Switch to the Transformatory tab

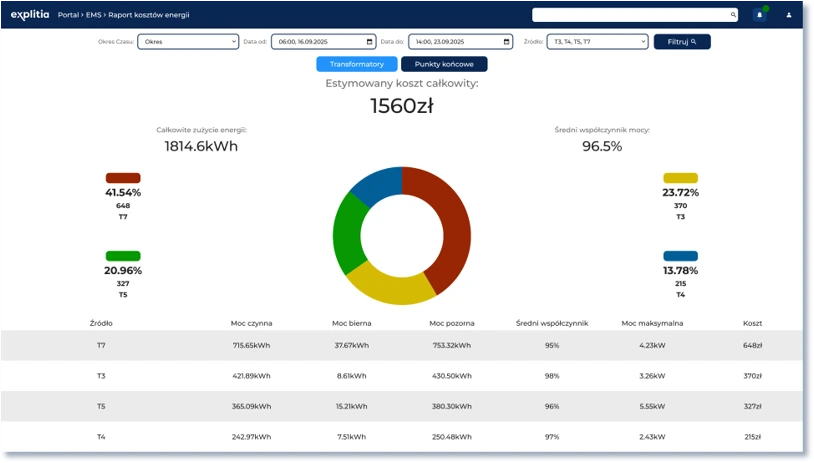pyautogui.click(x=356, y=64)
